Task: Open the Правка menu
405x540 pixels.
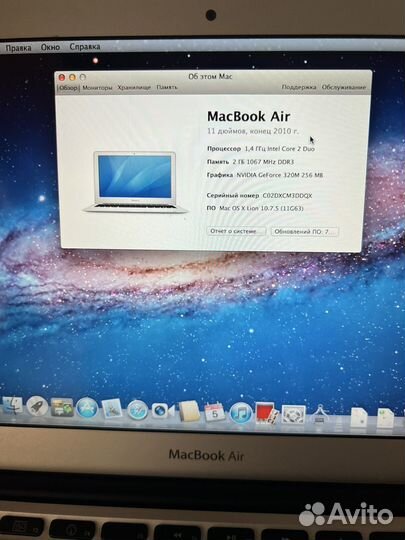Action: [19, 48]
